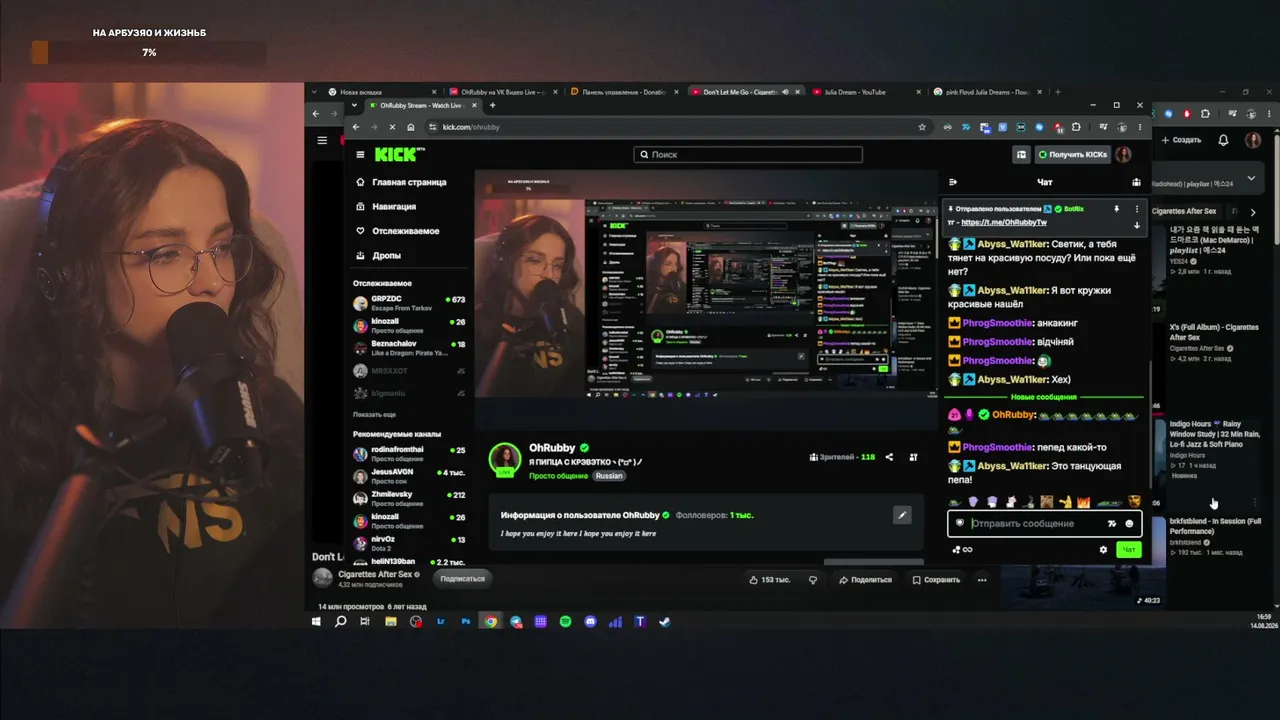Viewport: 1280px width, 720px height.
Task: Open JesusAVGN recommended channel
Action: click(409, 475)
